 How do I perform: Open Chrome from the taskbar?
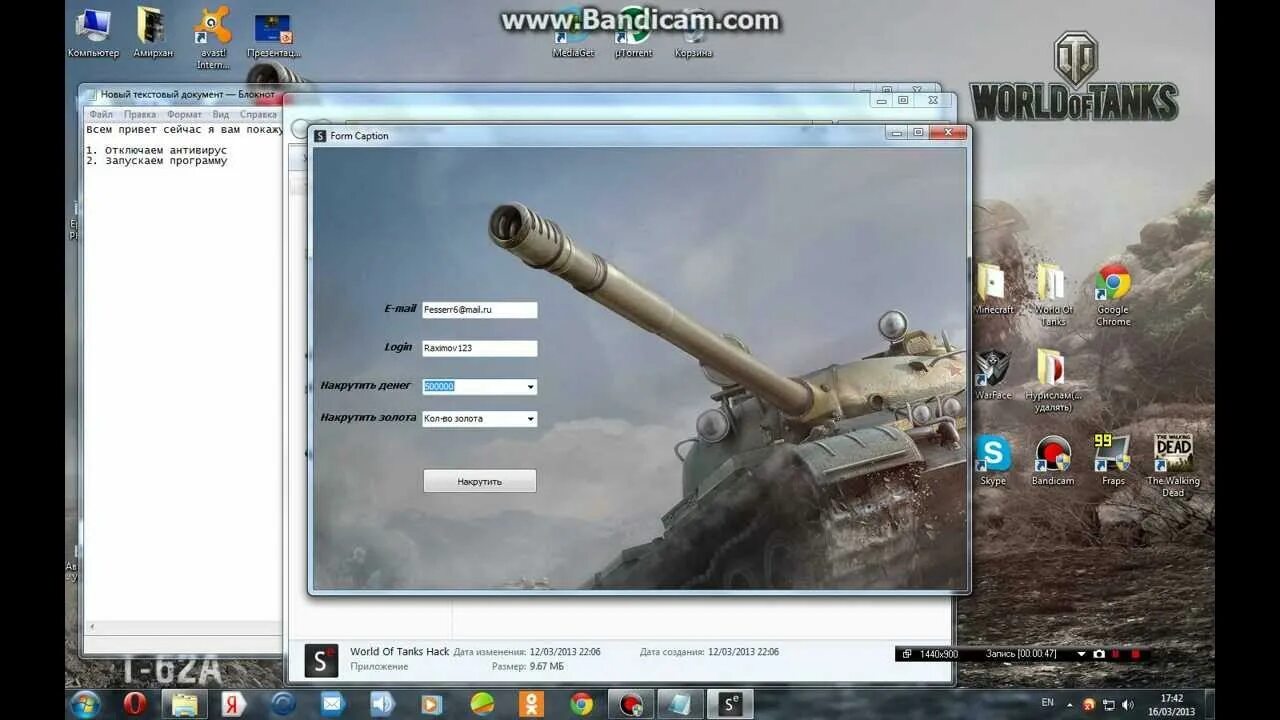(581, 704)
